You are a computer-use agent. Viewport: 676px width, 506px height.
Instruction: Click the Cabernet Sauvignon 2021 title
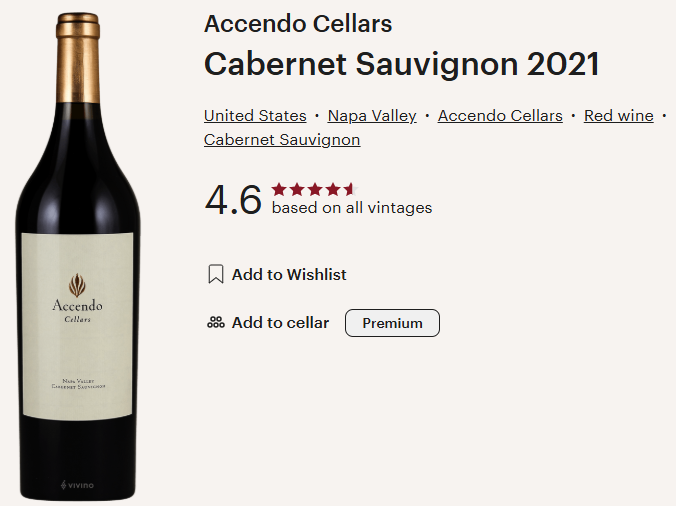click(x=402, y=64)
